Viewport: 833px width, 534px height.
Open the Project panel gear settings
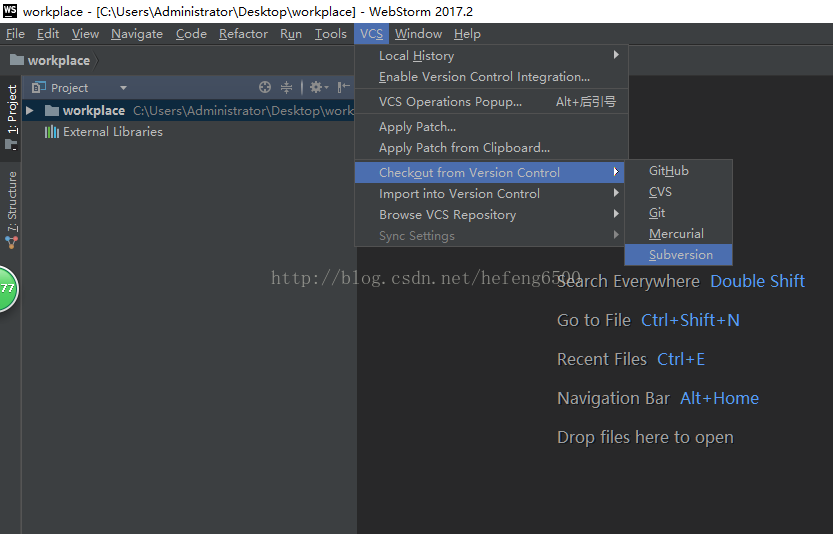(319, 87)
